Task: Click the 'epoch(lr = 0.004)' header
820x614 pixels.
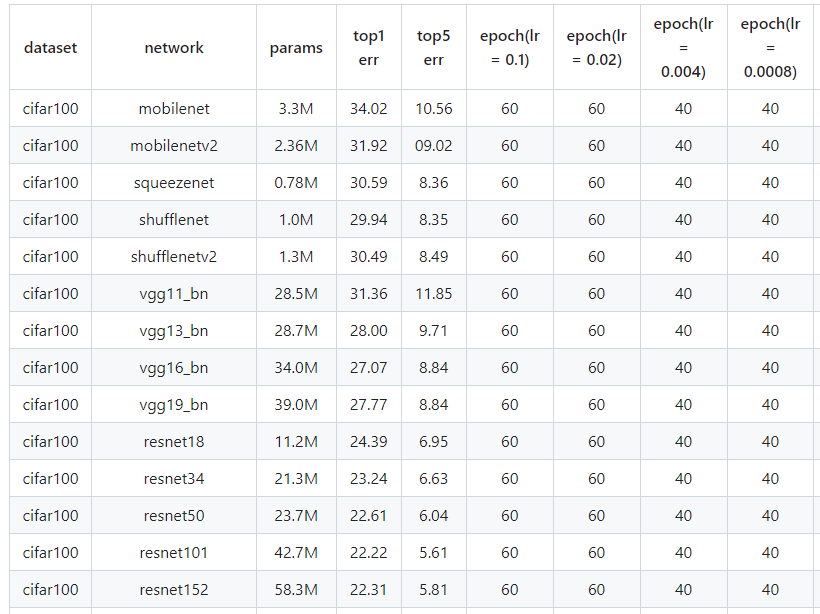Action: click(683, 48)
